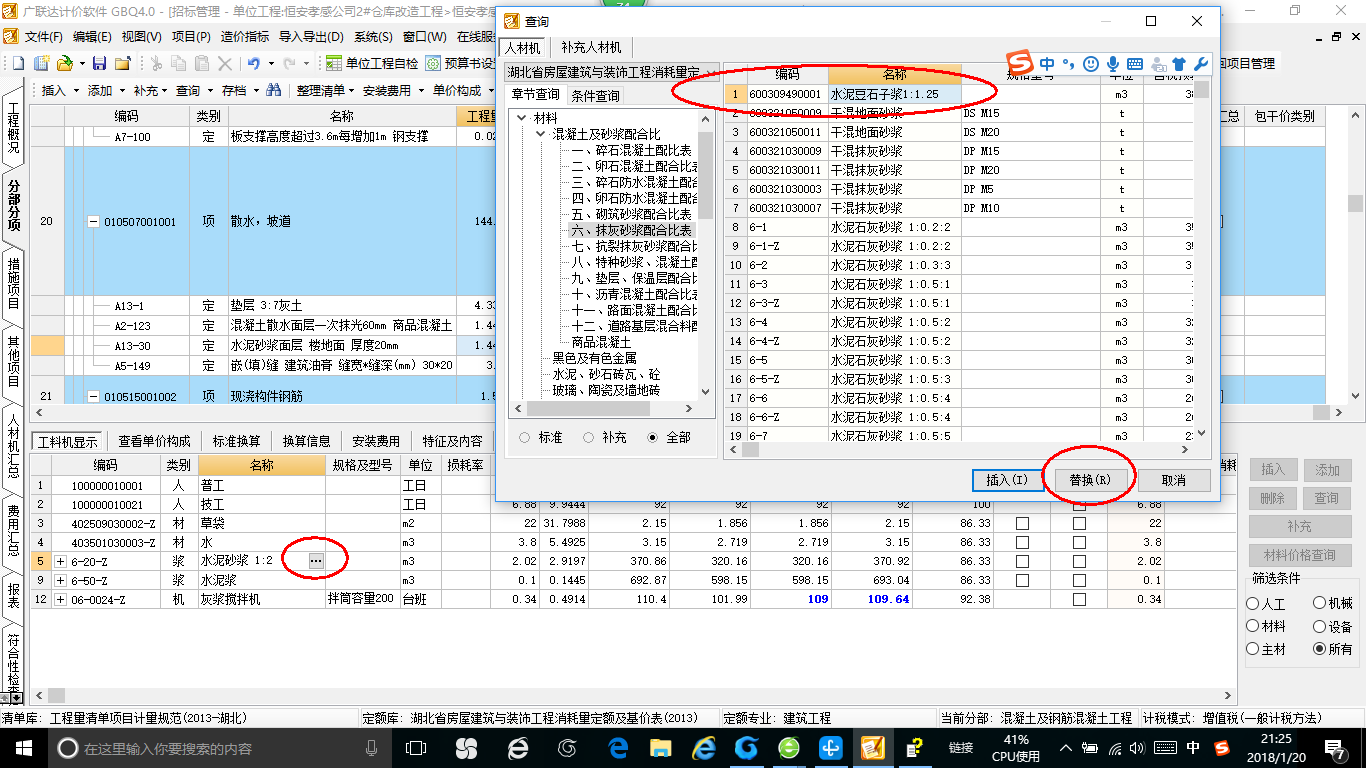The height and width of the screenshot is (768, 1366).
Task: Collapse the 混凝土及砂浆配合比 tree node
Action: pos(540,134)
